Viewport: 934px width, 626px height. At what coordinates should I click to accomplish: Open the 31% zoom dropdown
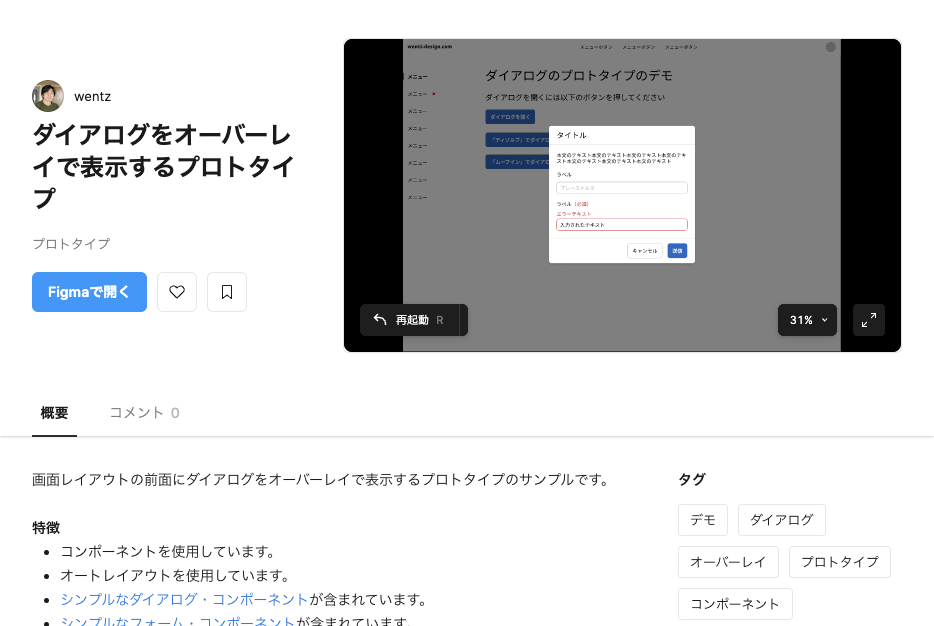tap(807, 320)
